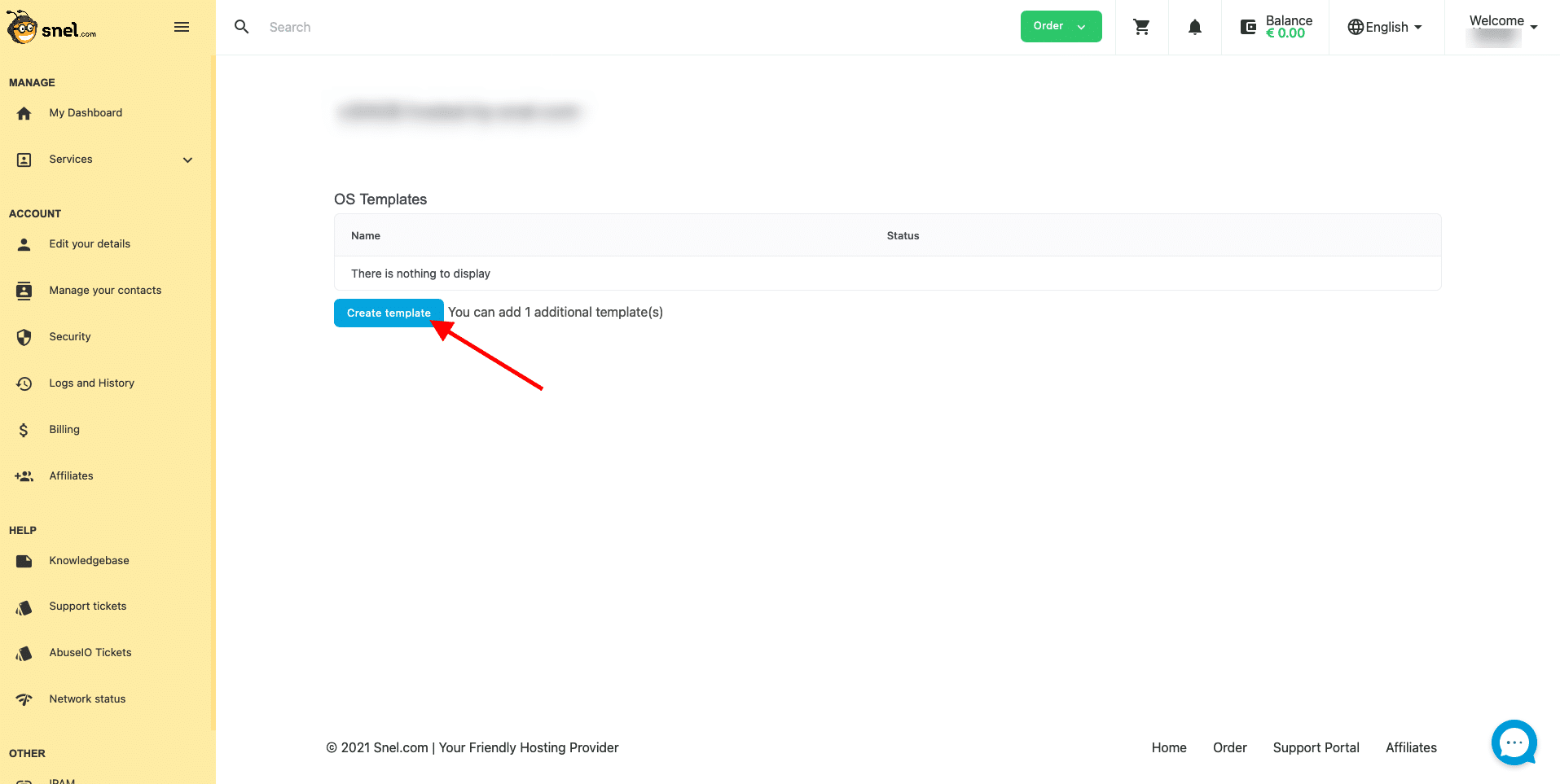Click the My Dashboard home icon

(x=24, y=113)
